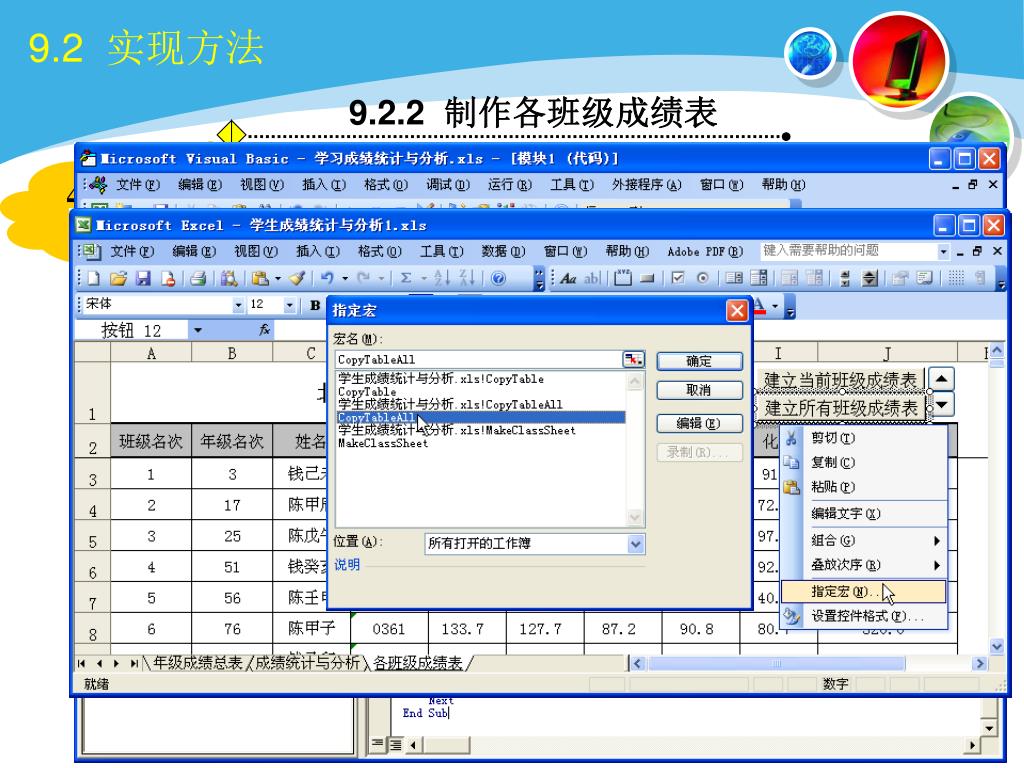Select the Check Box control in Forms toolbar
This screenshot has width=1024, height=768.
tap(678, 279)
